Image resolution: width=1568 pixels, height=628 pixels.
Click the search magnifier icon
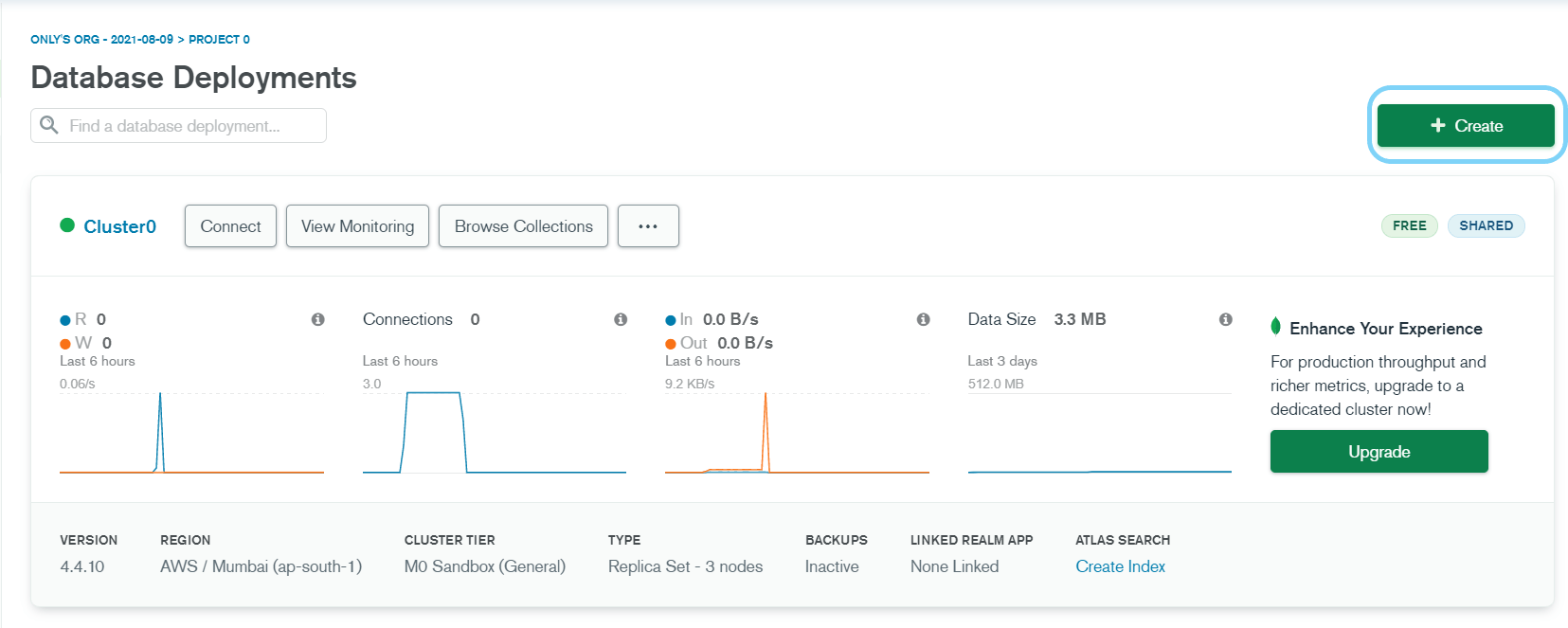pos(49,125)
